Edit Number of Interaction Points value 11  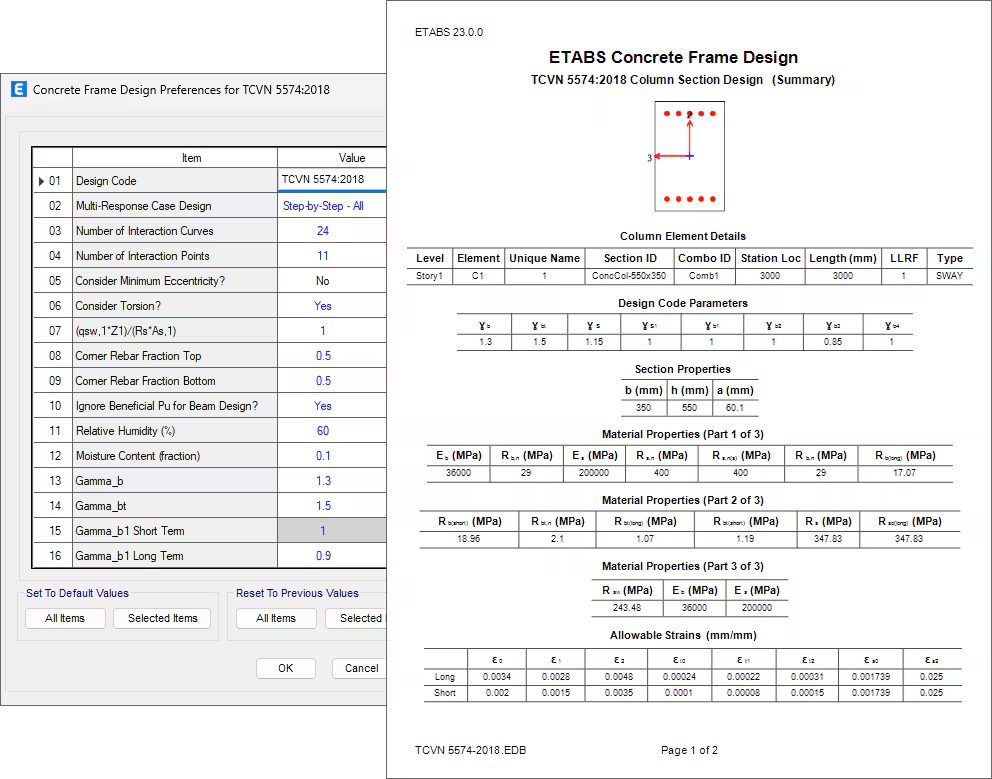(323, 256)
